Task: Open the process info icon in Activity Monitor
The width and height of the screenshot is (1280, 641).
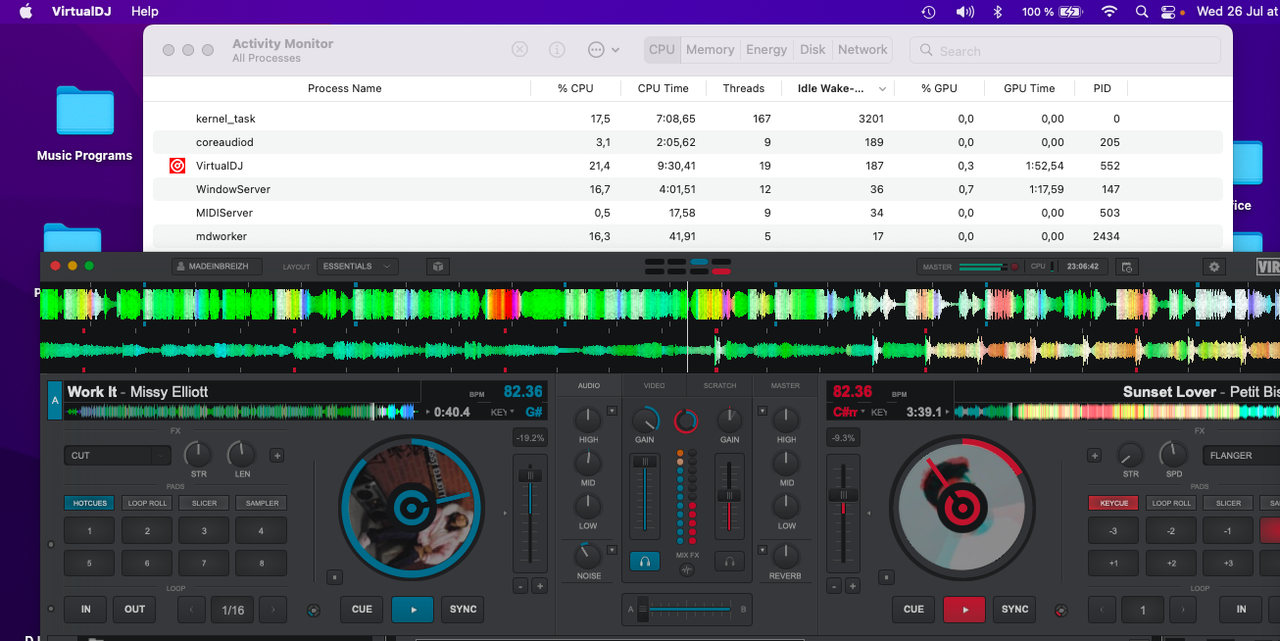Action: (x=557, y=49)
